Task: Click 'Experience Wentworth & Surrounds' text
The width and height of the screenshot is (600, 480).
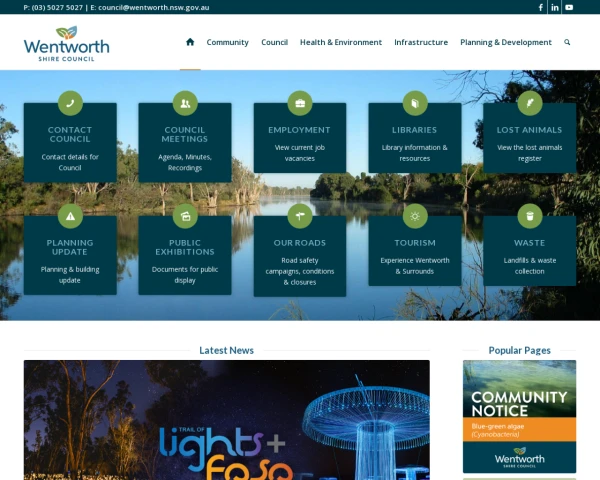Action: (x=415, y=266)
